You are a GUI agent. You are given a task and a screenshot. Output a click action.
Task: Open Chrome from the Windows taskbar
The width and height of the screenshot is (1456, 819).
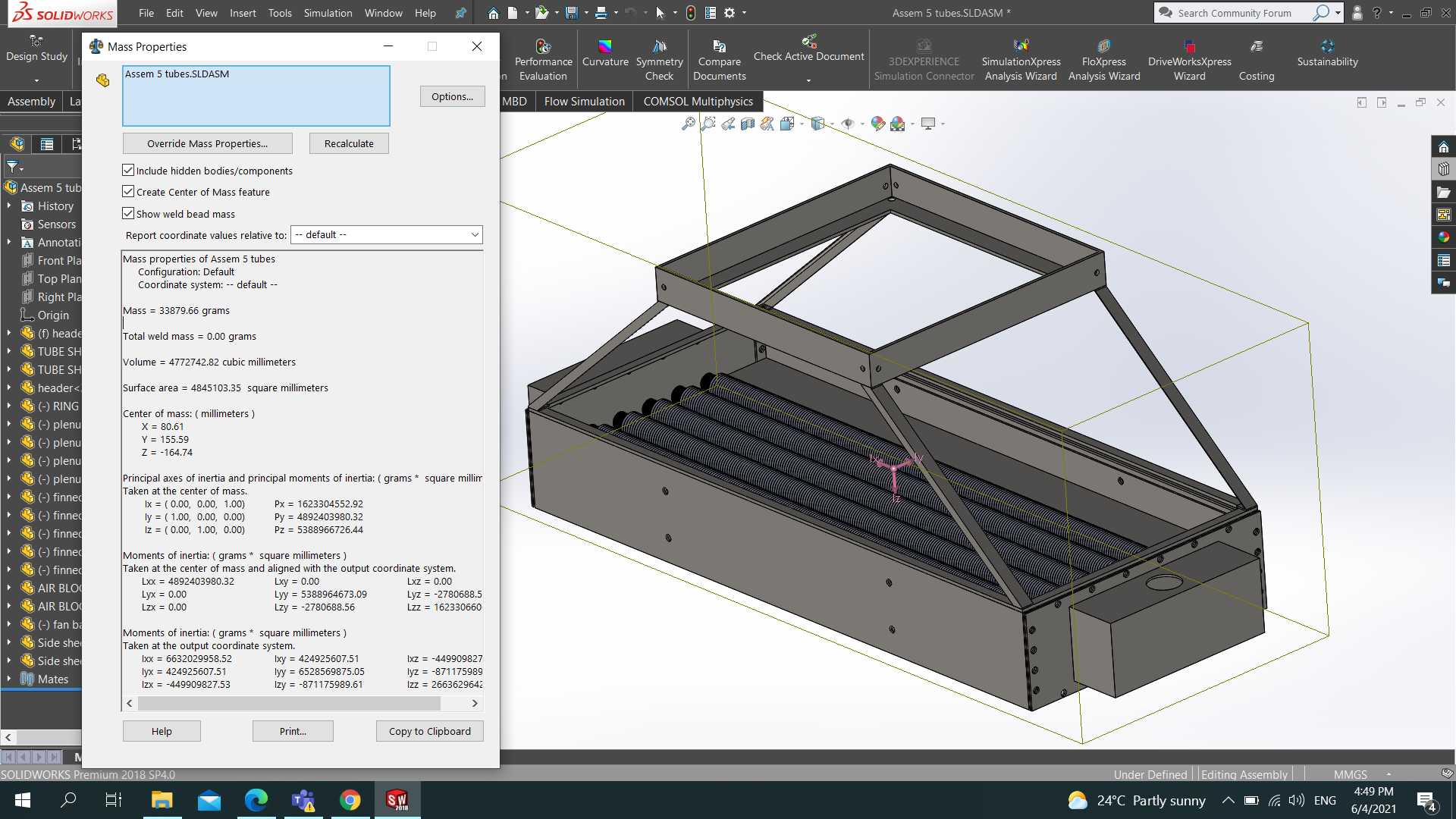pyautogui.click(x=350, y=800)
